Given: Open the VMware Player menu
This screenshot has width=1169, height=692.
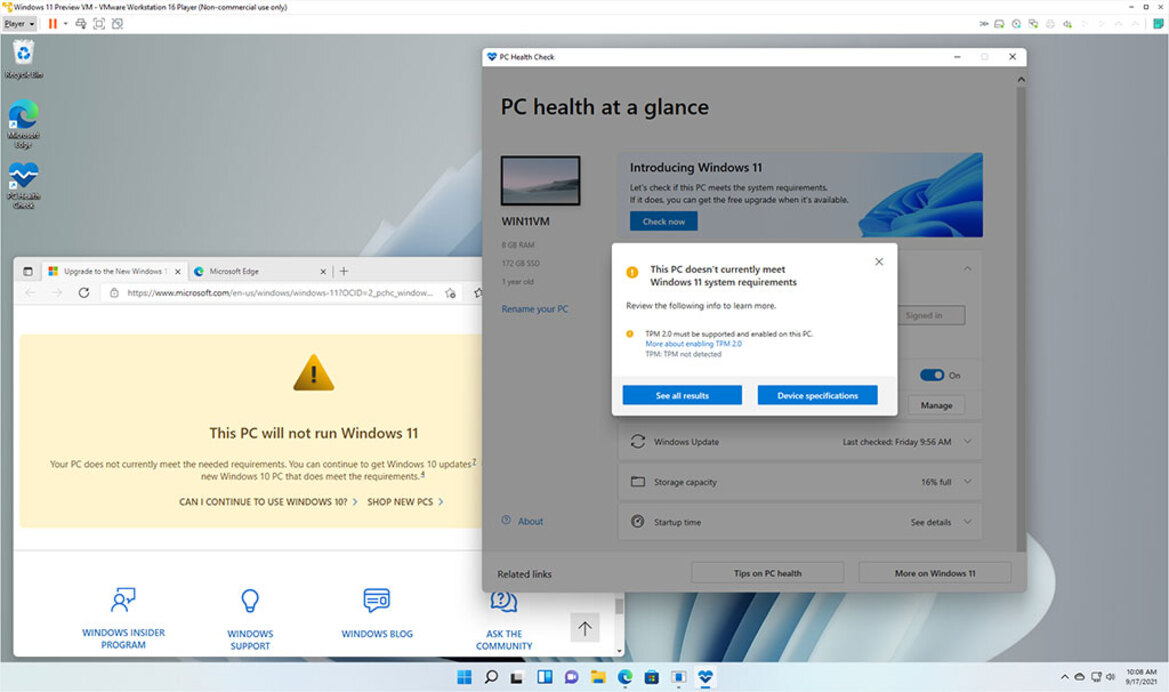Looking at the screenshot, I should tap(19, 24).
